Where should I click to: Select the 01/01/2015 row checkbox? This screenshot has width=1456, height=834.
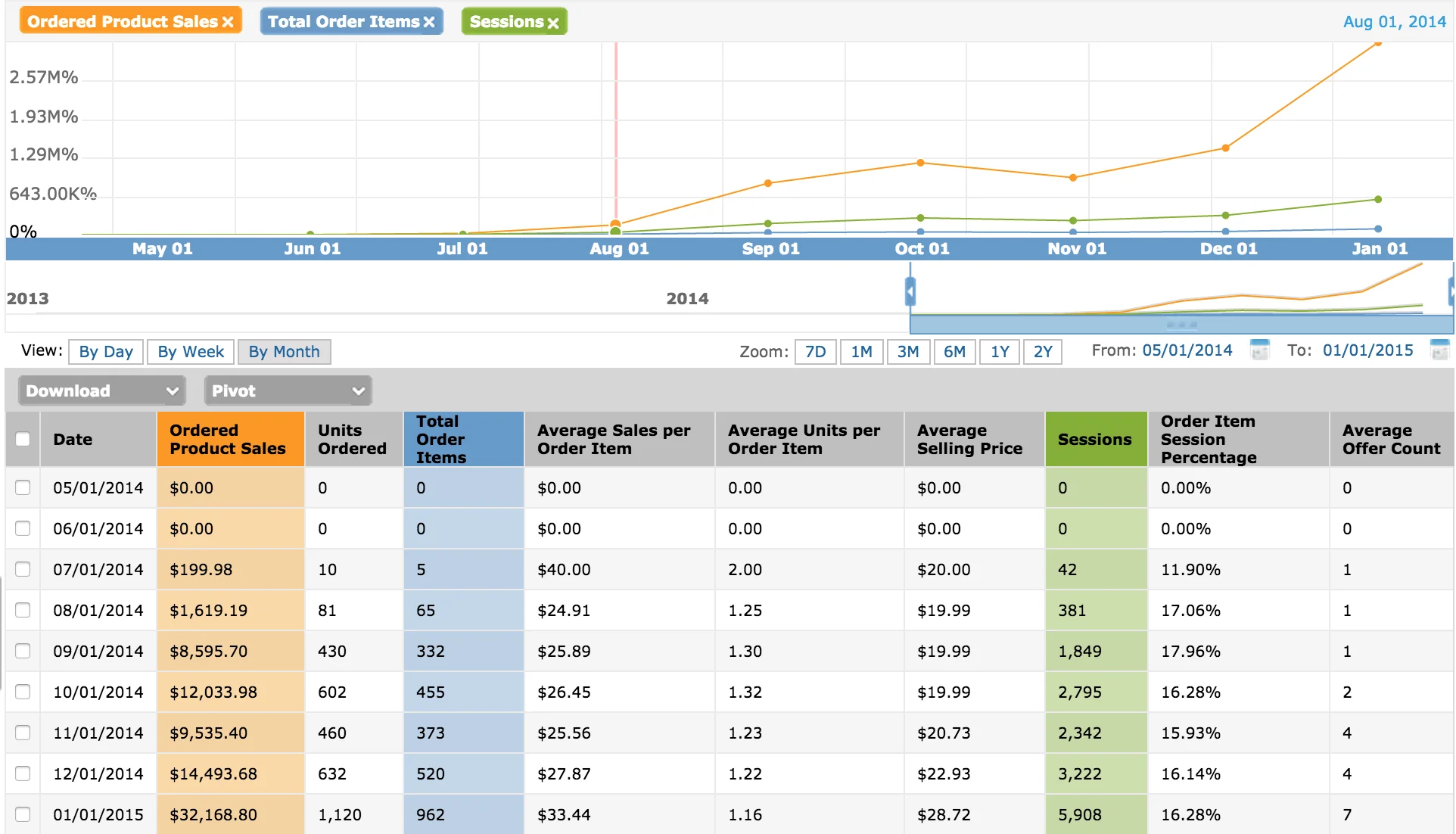click(x=23, y=814)
